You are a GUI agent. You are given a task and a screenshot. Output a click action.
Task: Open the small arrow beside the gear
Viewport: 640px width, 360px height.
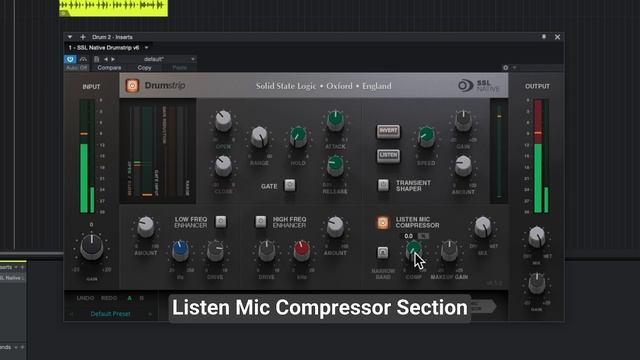(514, 68)
